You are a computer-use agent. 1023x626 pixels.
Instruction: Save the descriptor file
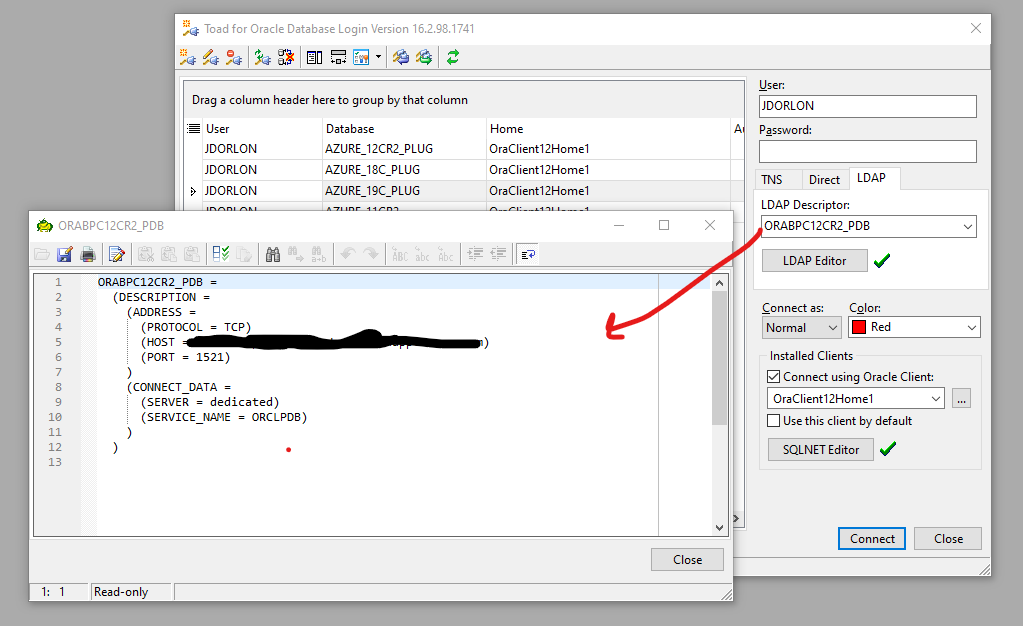click(x=64, y=253)
